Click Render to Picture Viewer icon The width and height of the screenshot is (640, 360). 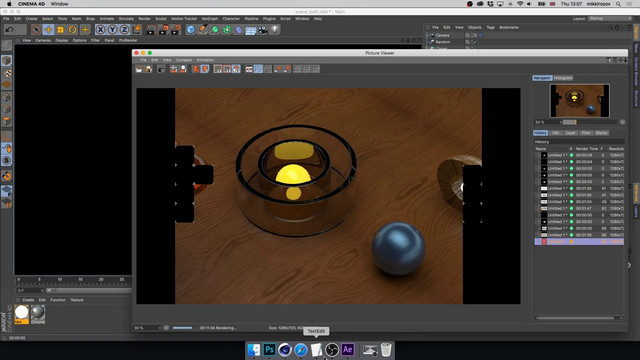pos(163,29)
